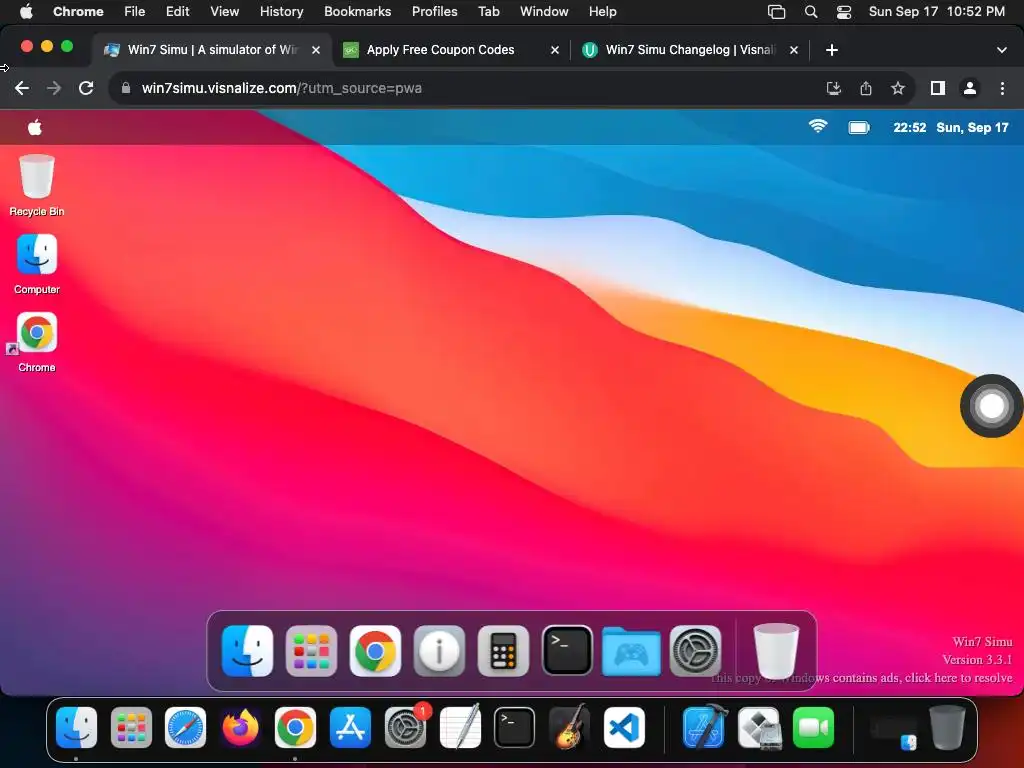Open the View menu
The height and width of the screenshot is (768, 1024).
coord(224,11)
